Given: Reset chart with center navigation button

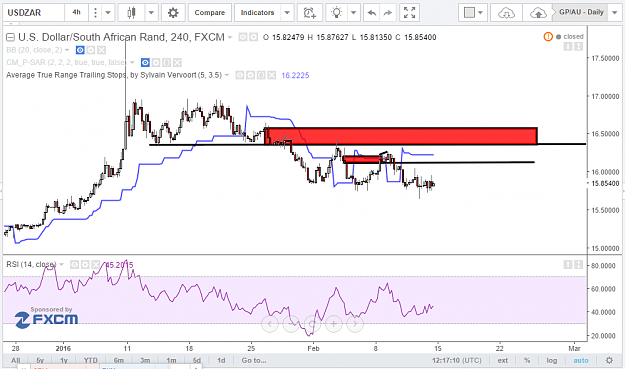Looking at the screenshot, I should click(x=312, y=324).
